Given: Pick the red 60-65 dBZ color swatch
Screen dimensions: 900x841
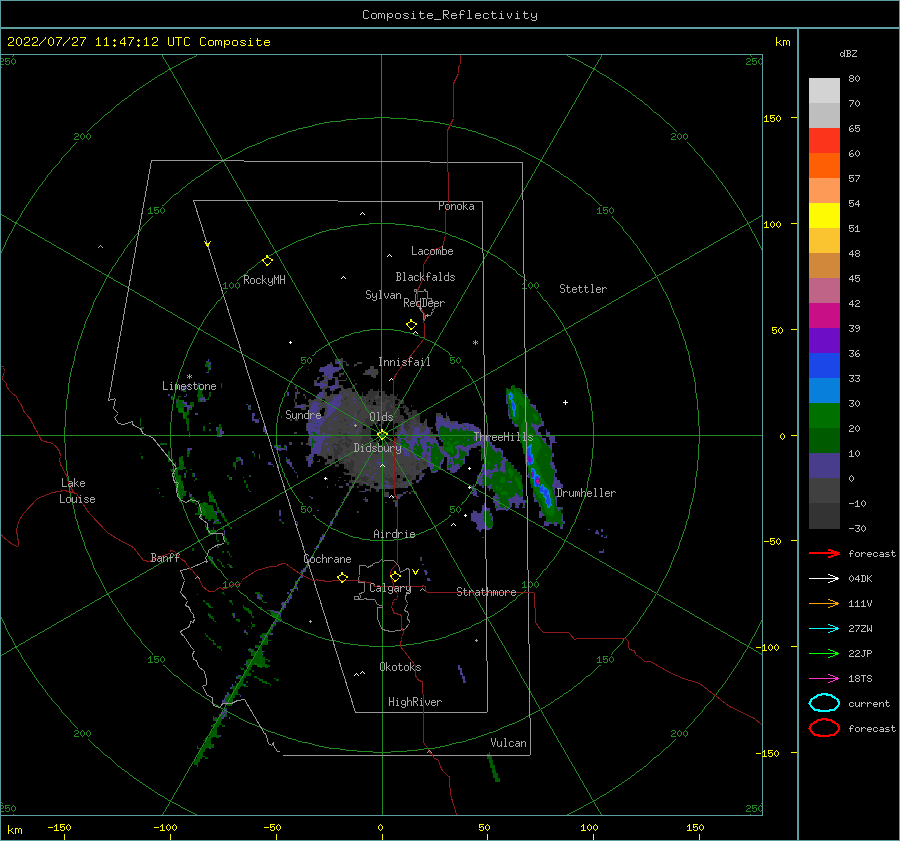Looking at the screenshot, I should coord(824,141).
